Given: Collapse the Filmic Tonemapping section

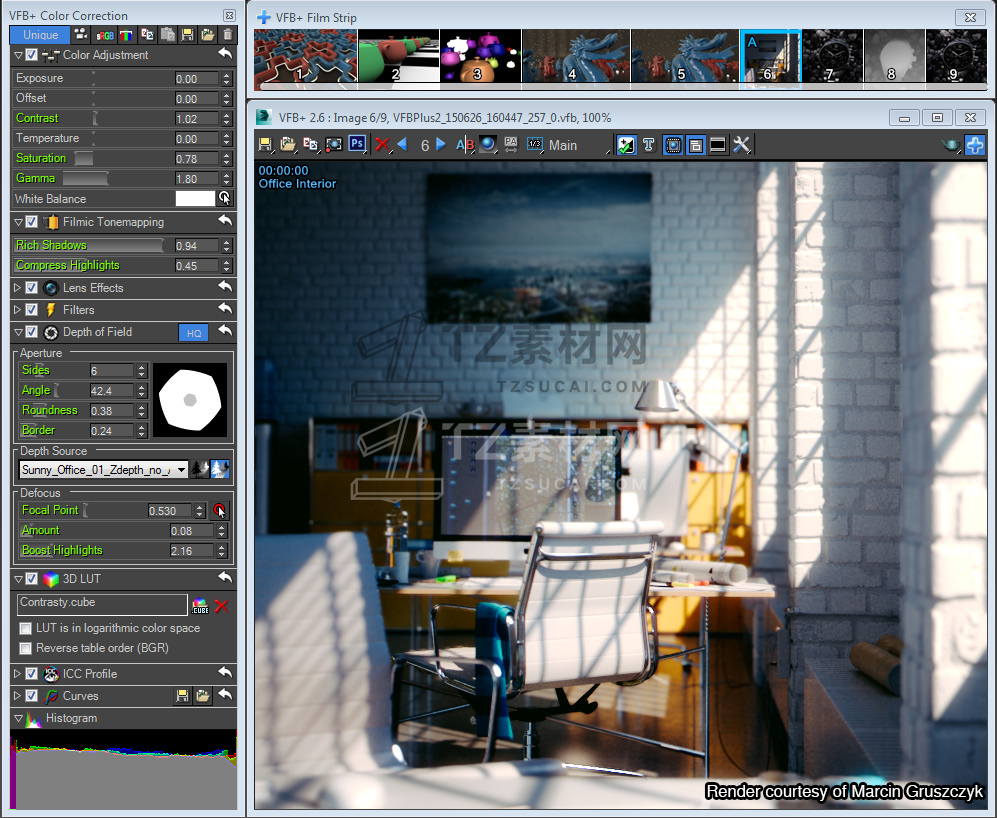Looking at the screenshot, I should pos(18,222).
